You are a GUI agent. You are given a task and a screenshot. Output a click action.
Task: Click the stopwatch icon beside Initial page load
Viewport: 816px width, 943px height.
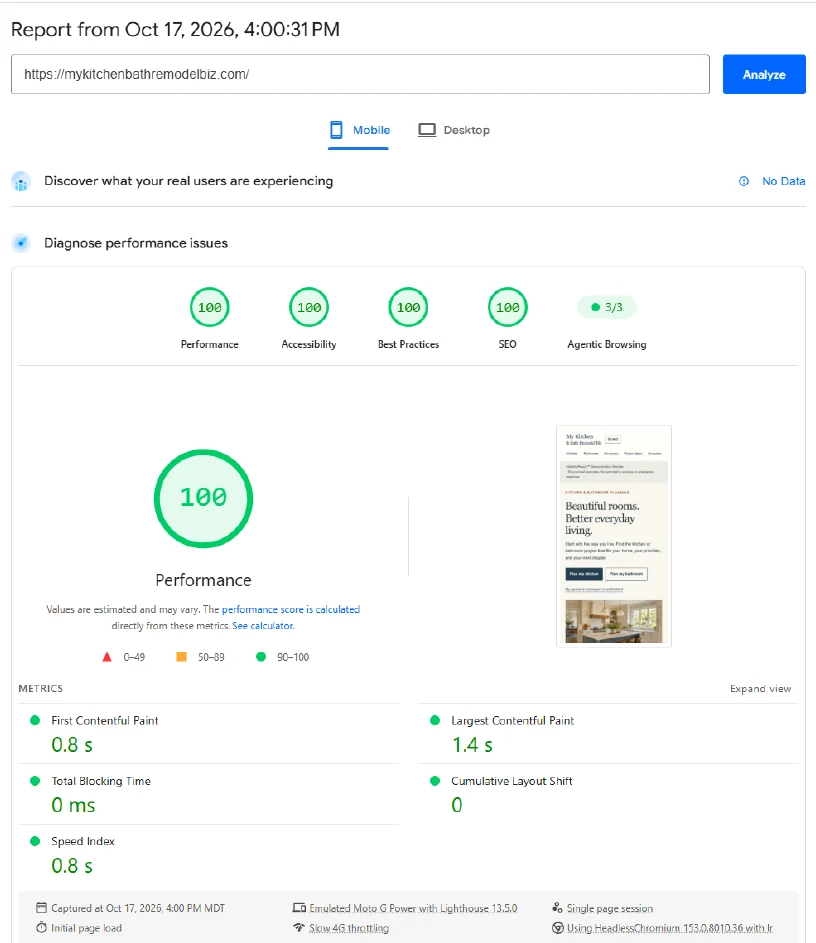pyautogui.click(x=41, y=927)
